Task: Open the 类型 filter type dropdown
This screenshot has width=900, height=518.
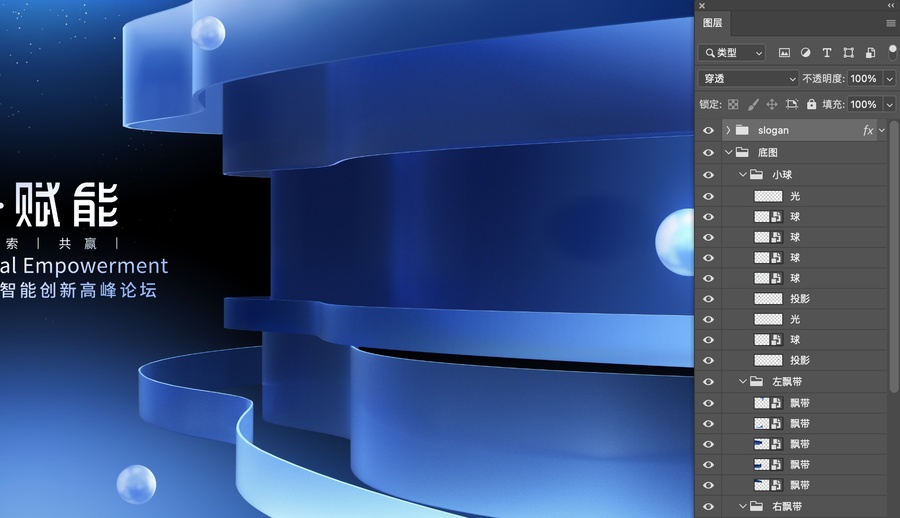Action: pos(732,53)
